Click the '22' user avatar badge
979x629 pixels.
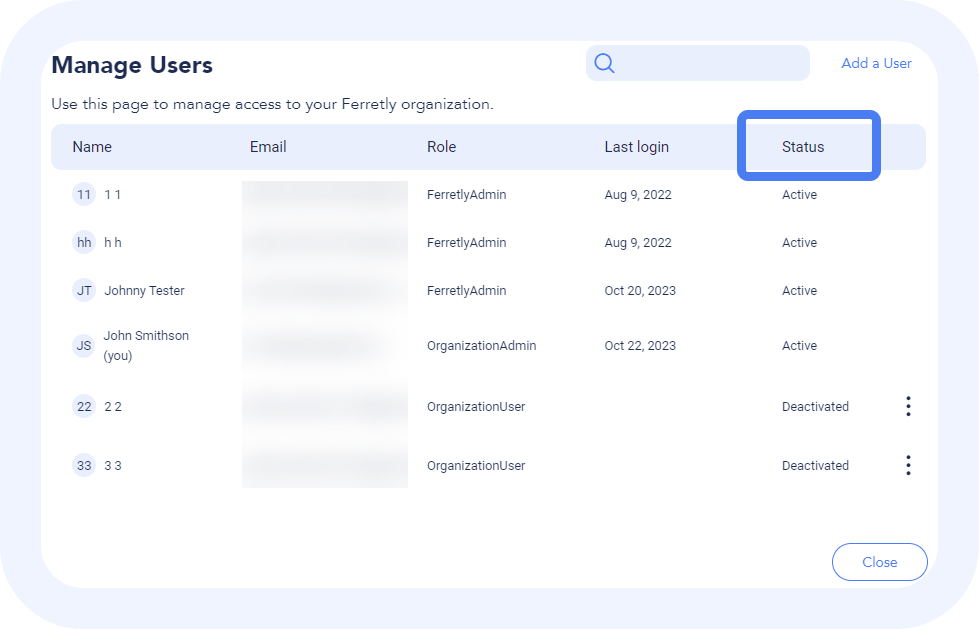(84, 407)
